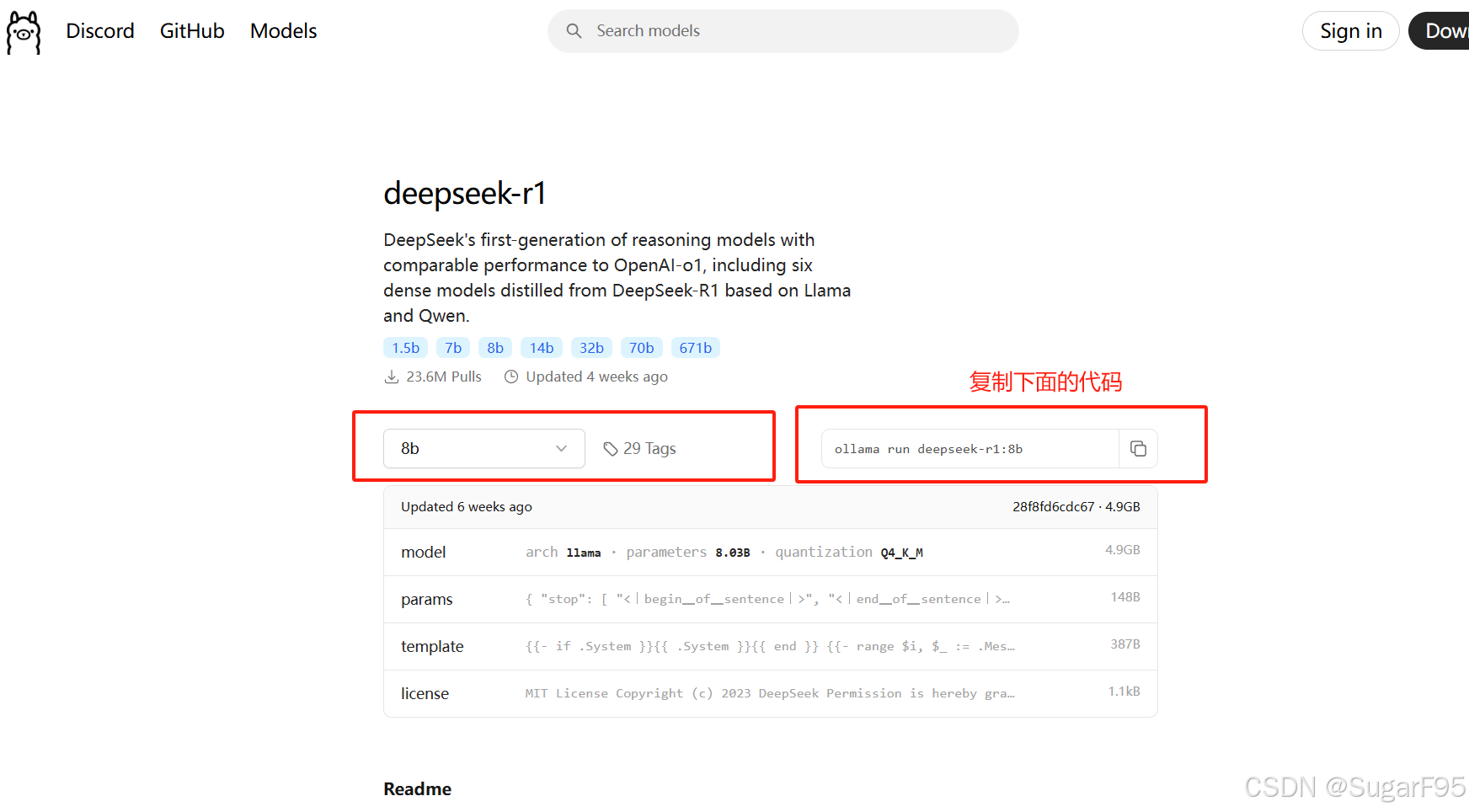Select the 671b size tag

pos(696,348)
